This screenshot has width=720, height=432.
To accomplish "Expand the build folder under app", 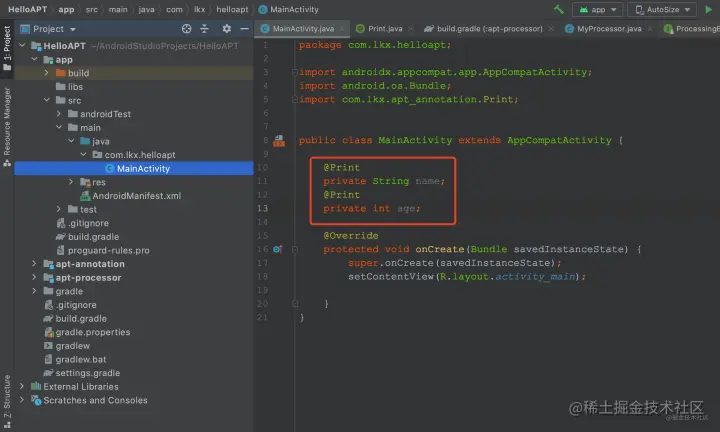I will pos(46,73).
